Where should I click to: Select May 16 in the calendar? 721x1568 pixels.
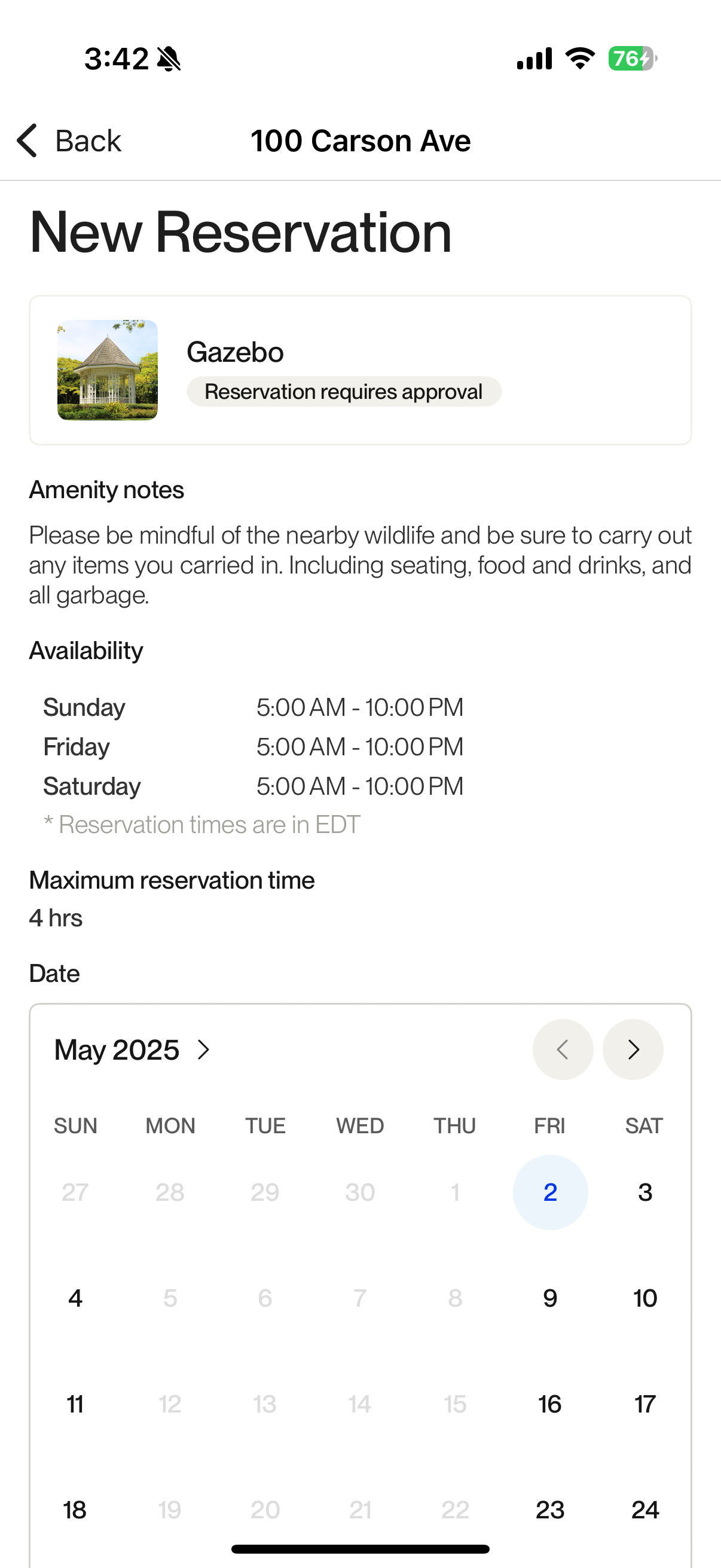click(550, 1404)
